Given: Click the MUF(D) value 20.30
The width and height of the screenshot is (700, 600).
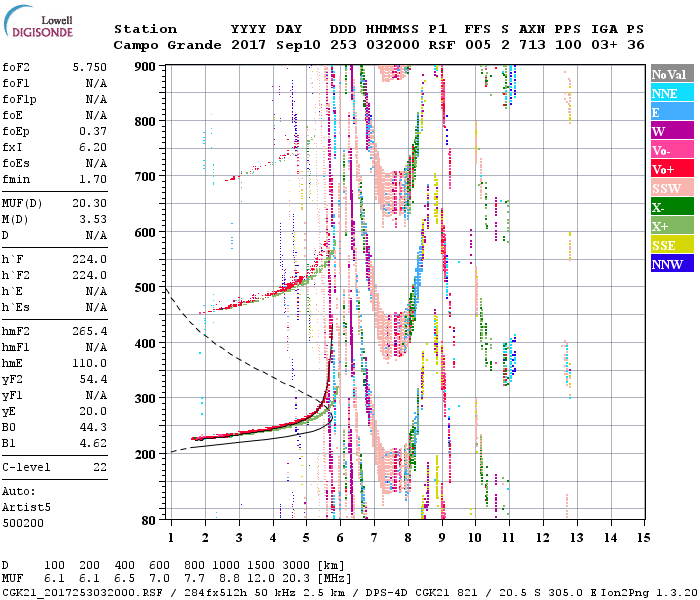Looking at the screenshot, I should click(x=90, y=203).
